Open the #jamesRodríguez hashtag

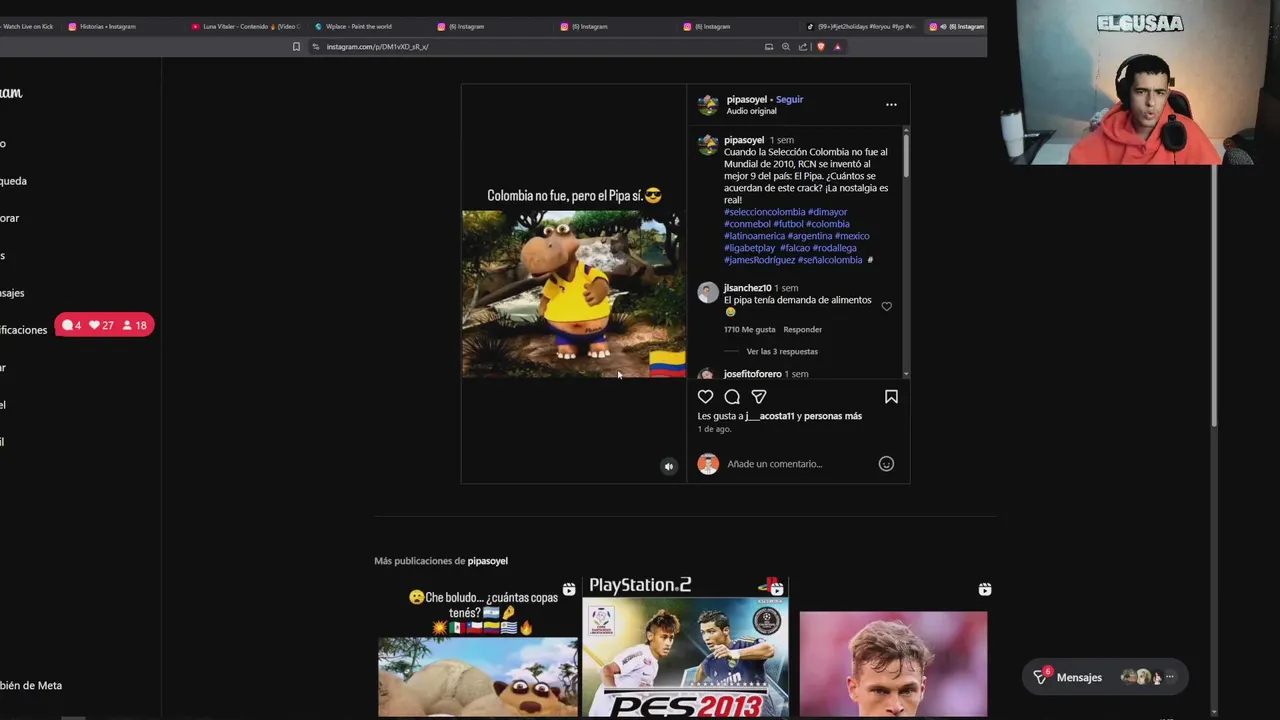[x=759, y=260]
